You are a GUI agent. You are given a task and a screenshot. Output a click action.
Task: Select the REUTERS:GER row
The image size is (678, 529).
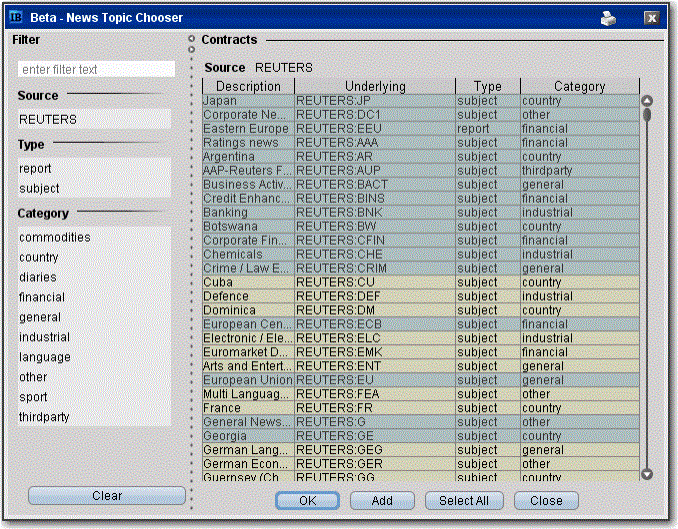coord(421,463)
